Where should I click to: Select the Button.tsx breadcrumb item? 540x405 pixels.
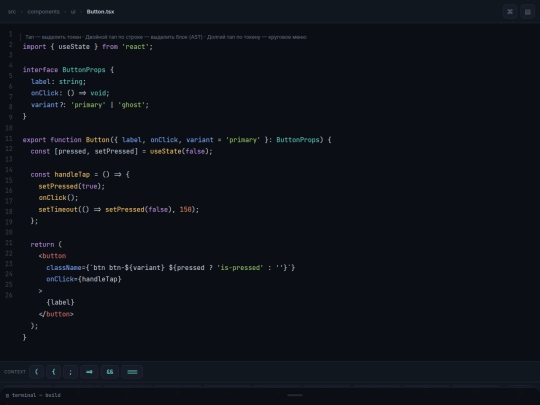tap(100, 12)
